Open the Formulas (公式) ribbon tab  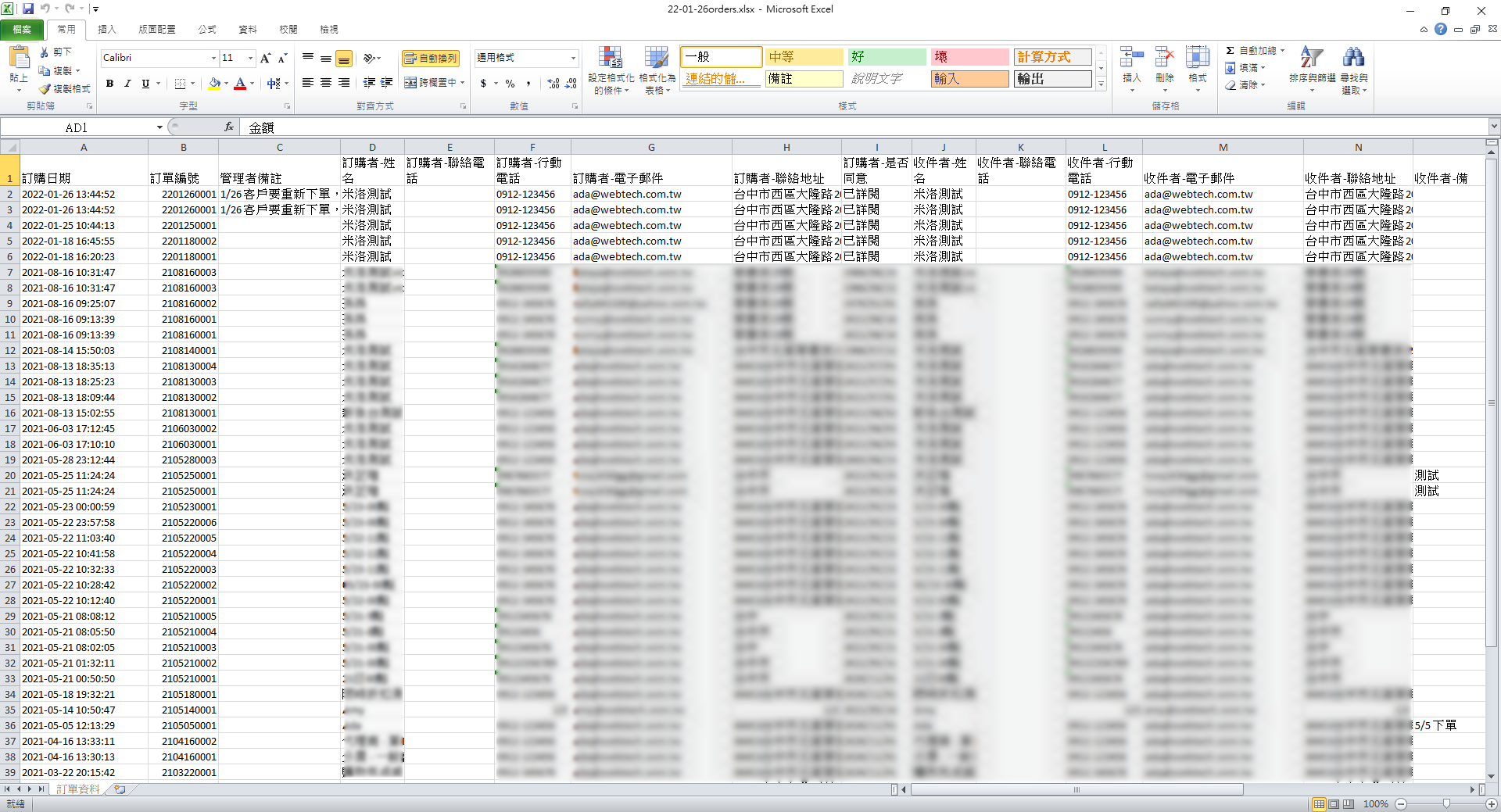207,29
